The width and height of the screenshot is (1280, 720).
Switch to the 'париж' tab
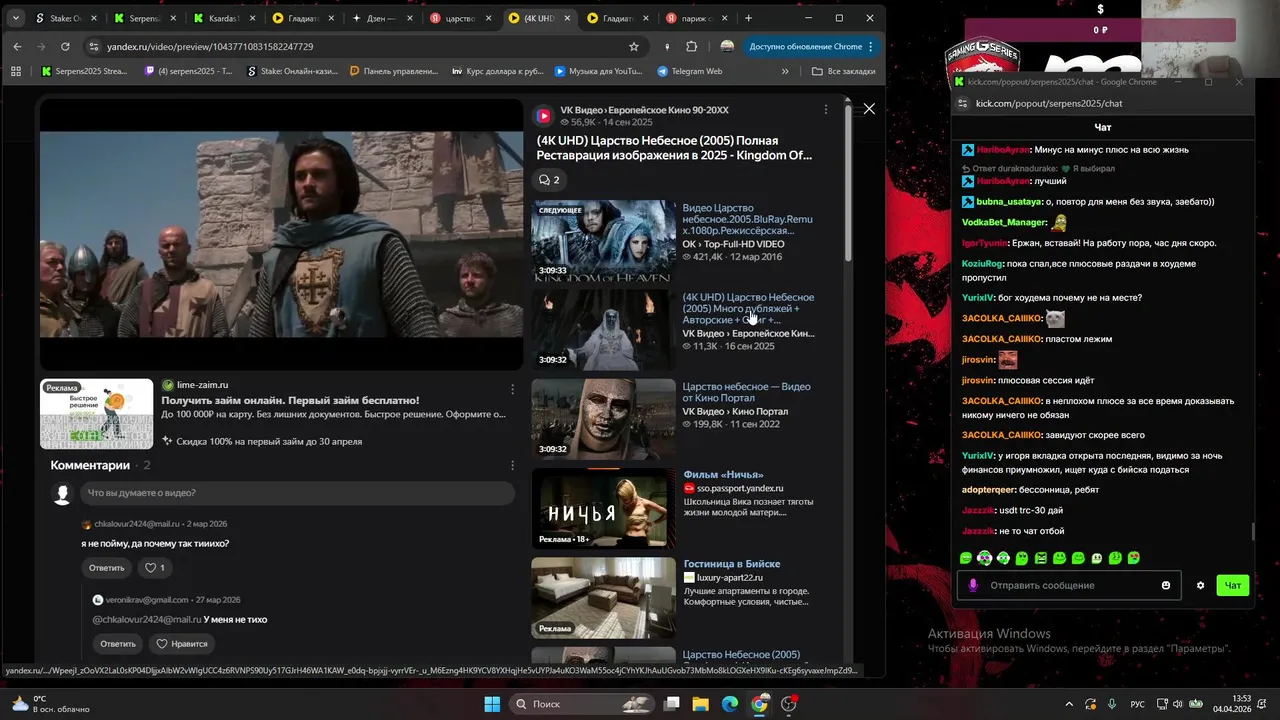698,18
